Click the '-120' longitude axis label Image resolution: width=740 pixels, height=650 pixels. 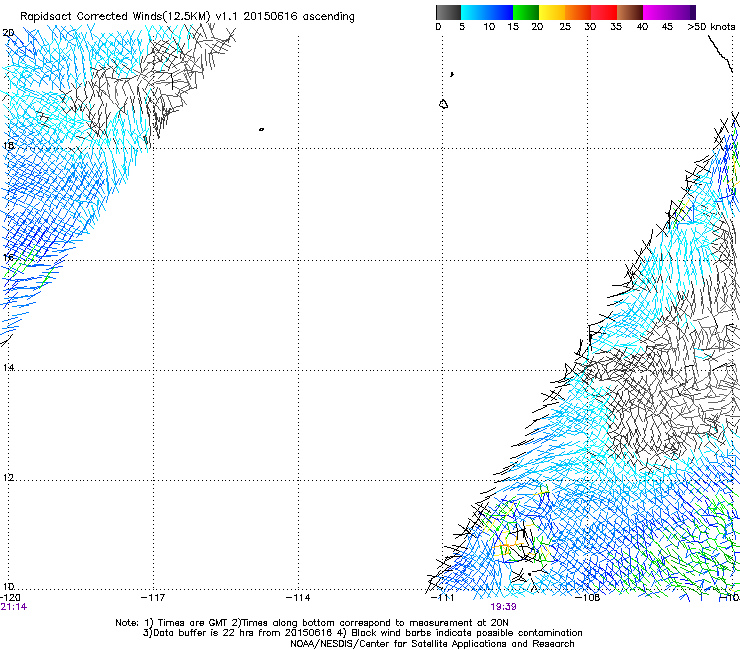(x=10, y=598)
